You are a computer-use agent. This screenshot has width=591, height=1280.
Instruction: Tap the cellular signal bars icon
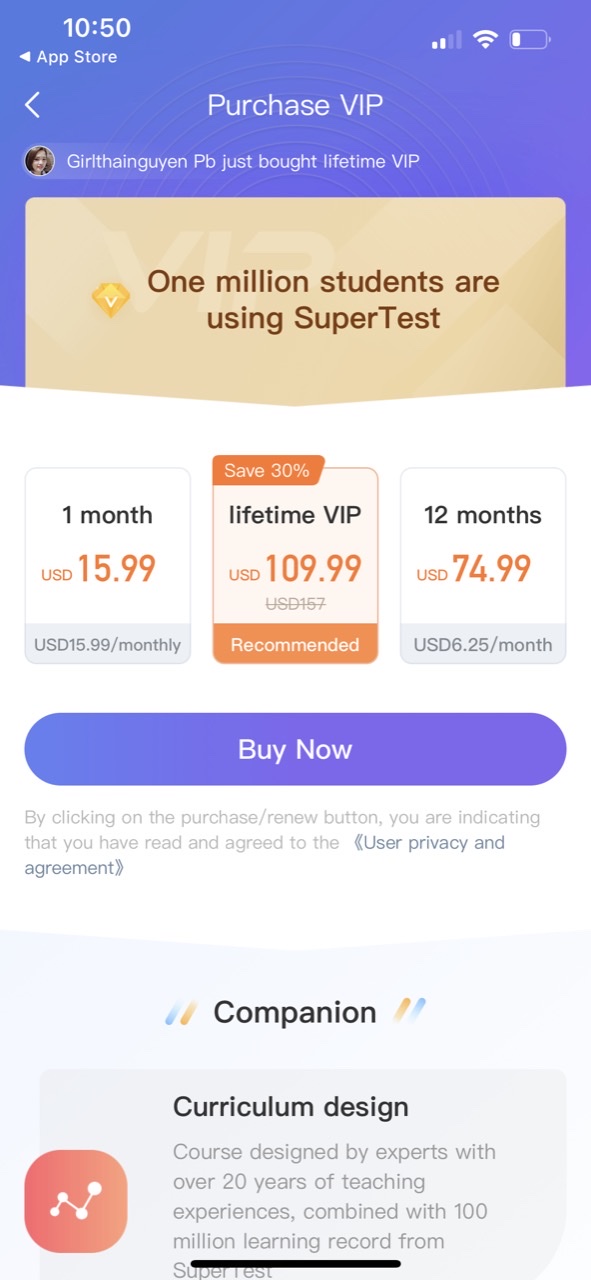coord(446,41)
